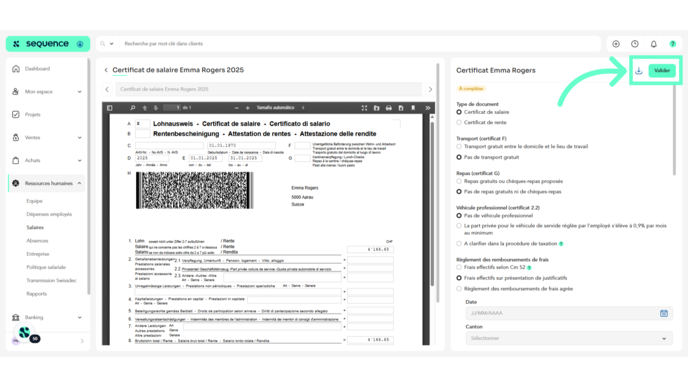Click the download icon beside Valider
This screenshot has width=688, height=387.
click(638, 71)
